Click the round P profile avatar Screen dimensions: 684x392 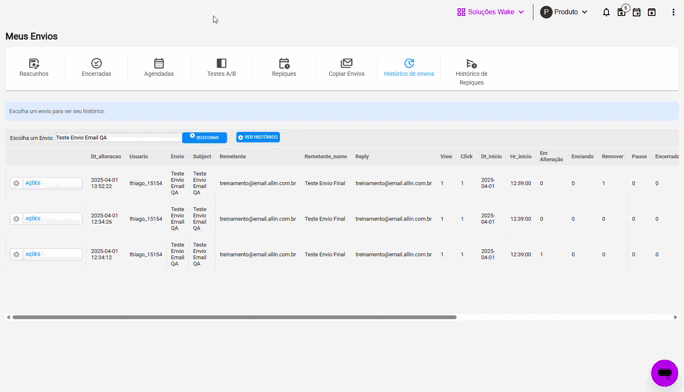coord(546,12)
